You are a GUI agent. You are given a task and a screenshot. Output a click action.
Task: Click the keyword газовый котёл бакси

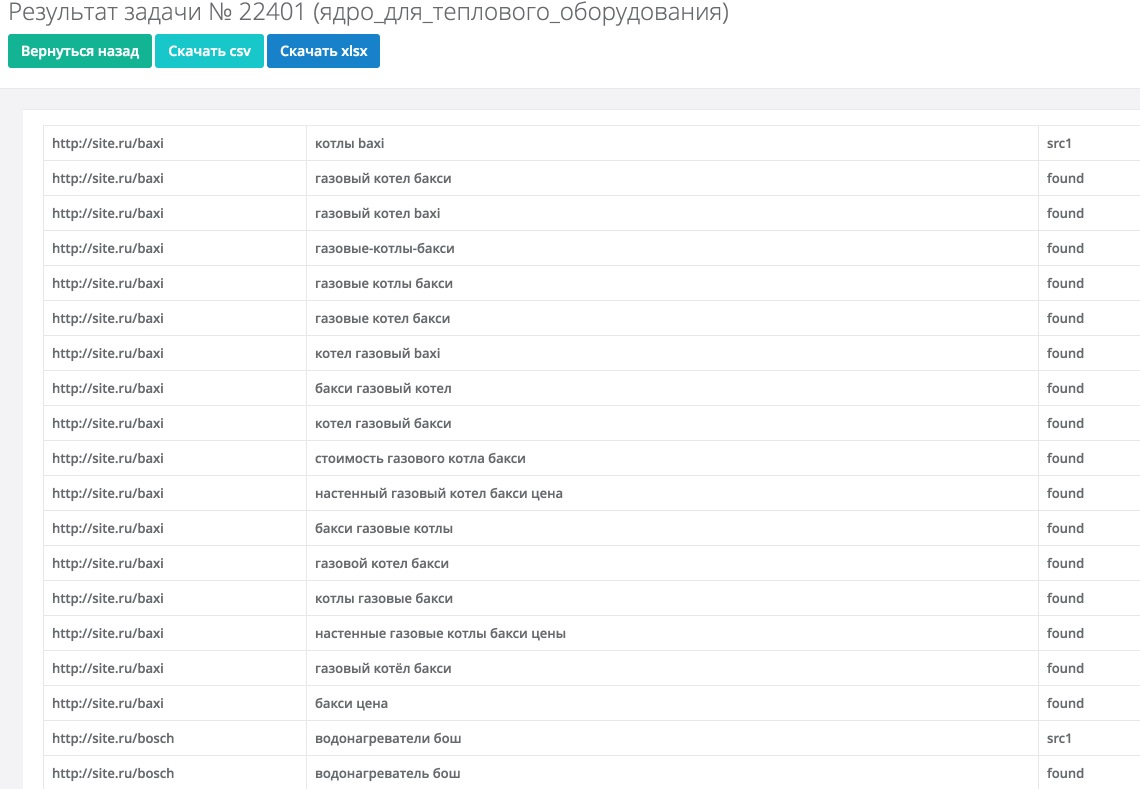click(383, 668)
